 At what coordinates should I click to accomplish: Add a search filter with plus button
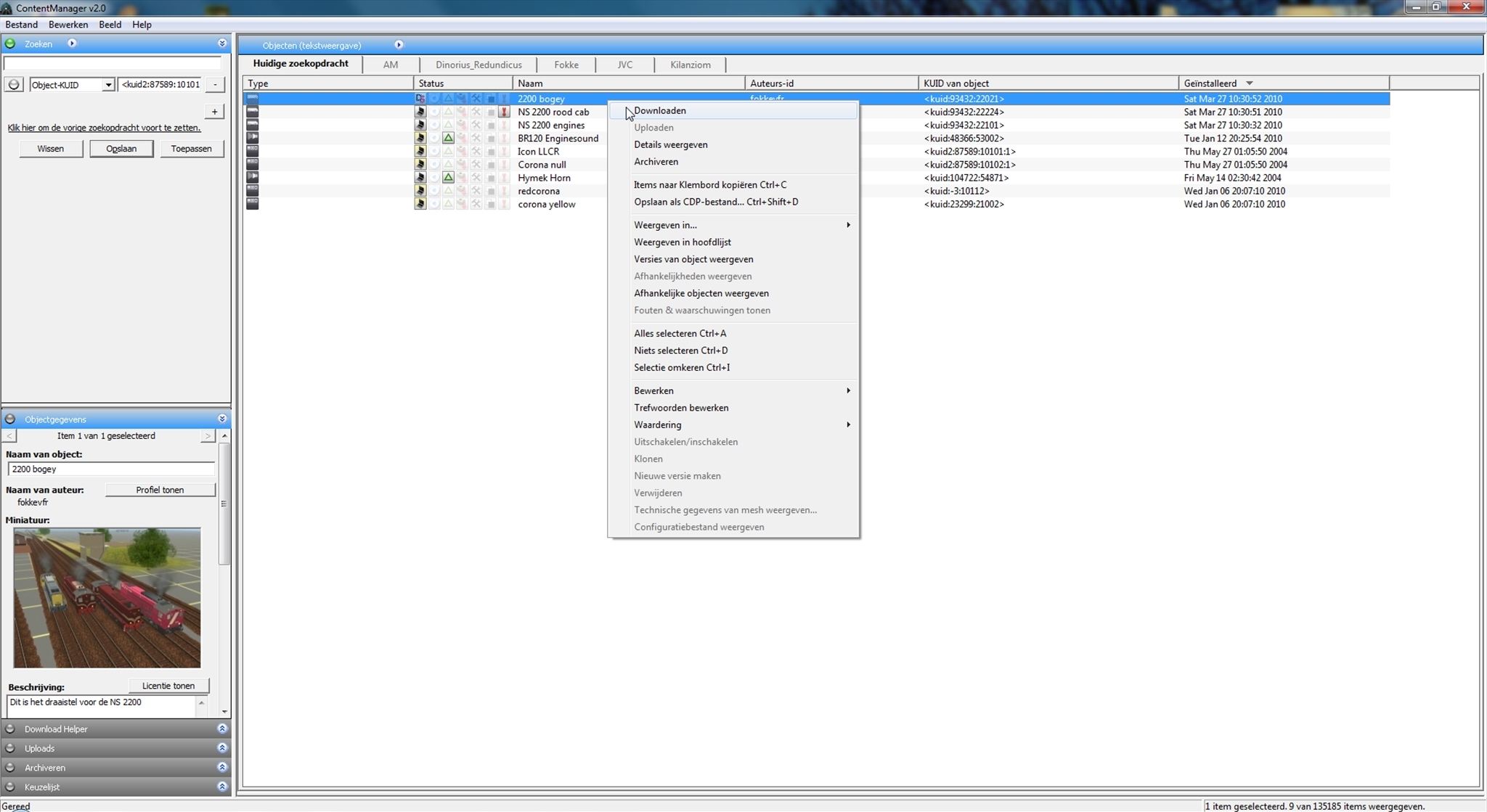coord(214,111)
